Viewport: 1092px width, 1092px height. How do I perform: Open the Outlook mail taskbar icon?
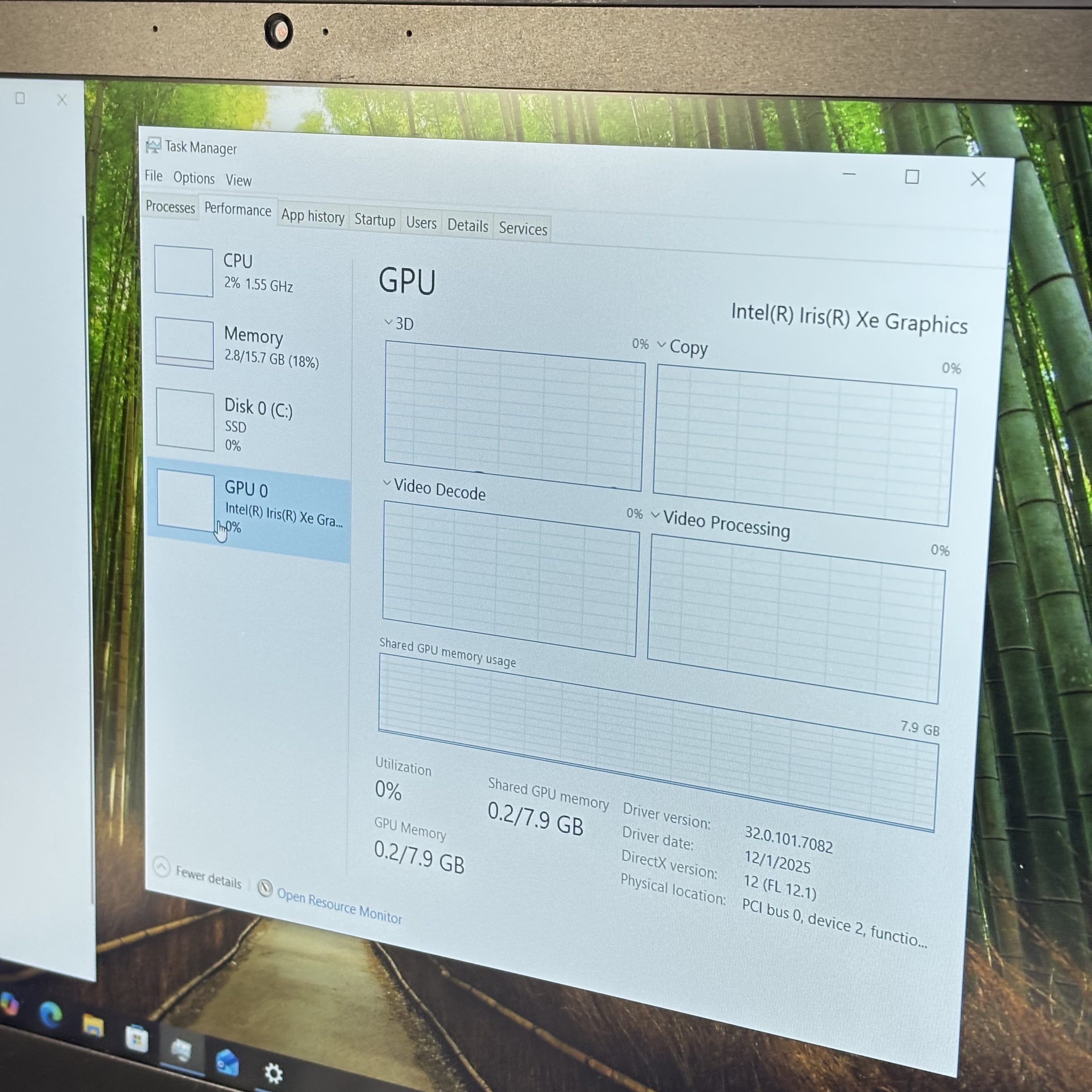(227, 1062)
